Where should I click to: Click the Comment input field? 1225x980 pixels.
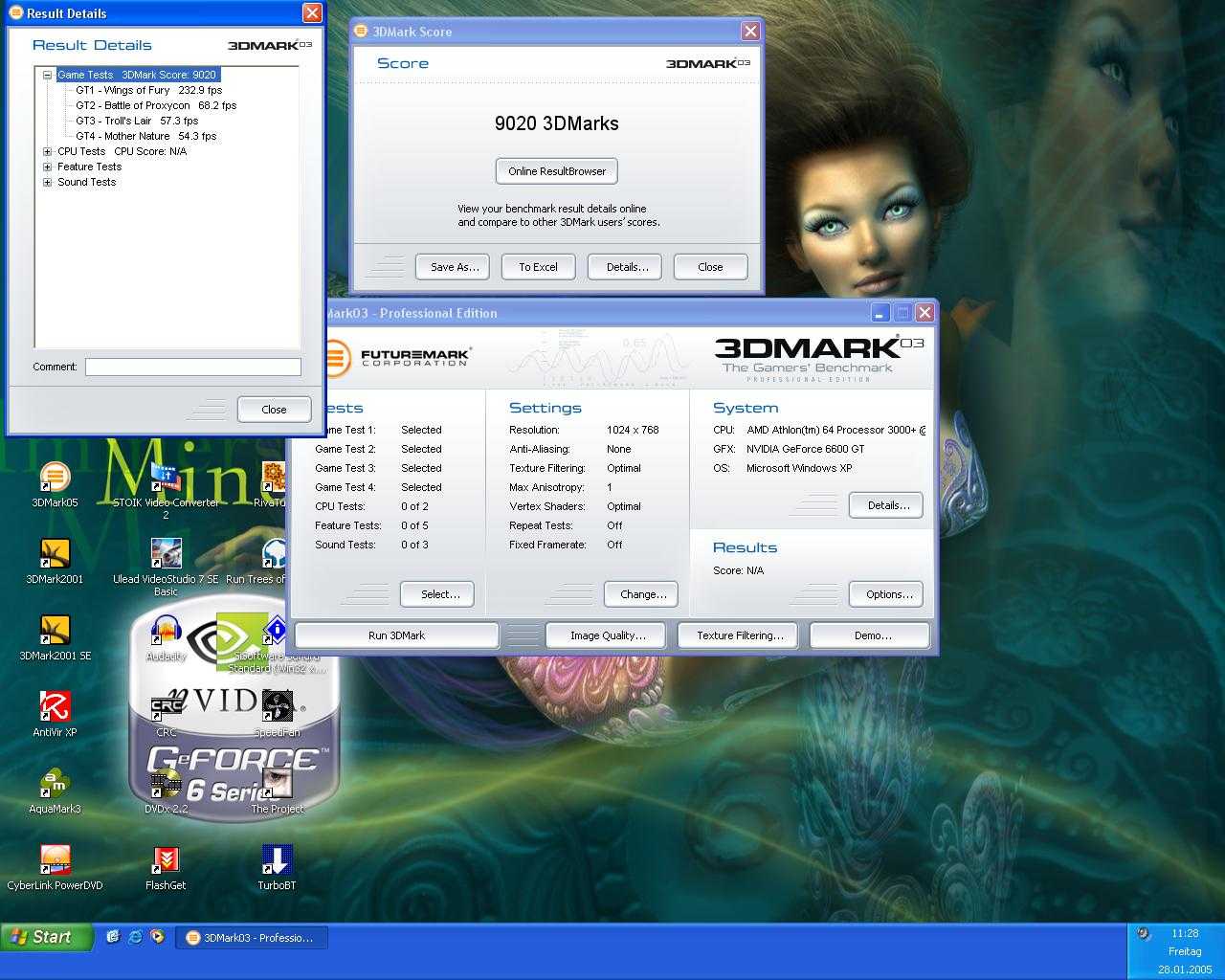(193, 367)
